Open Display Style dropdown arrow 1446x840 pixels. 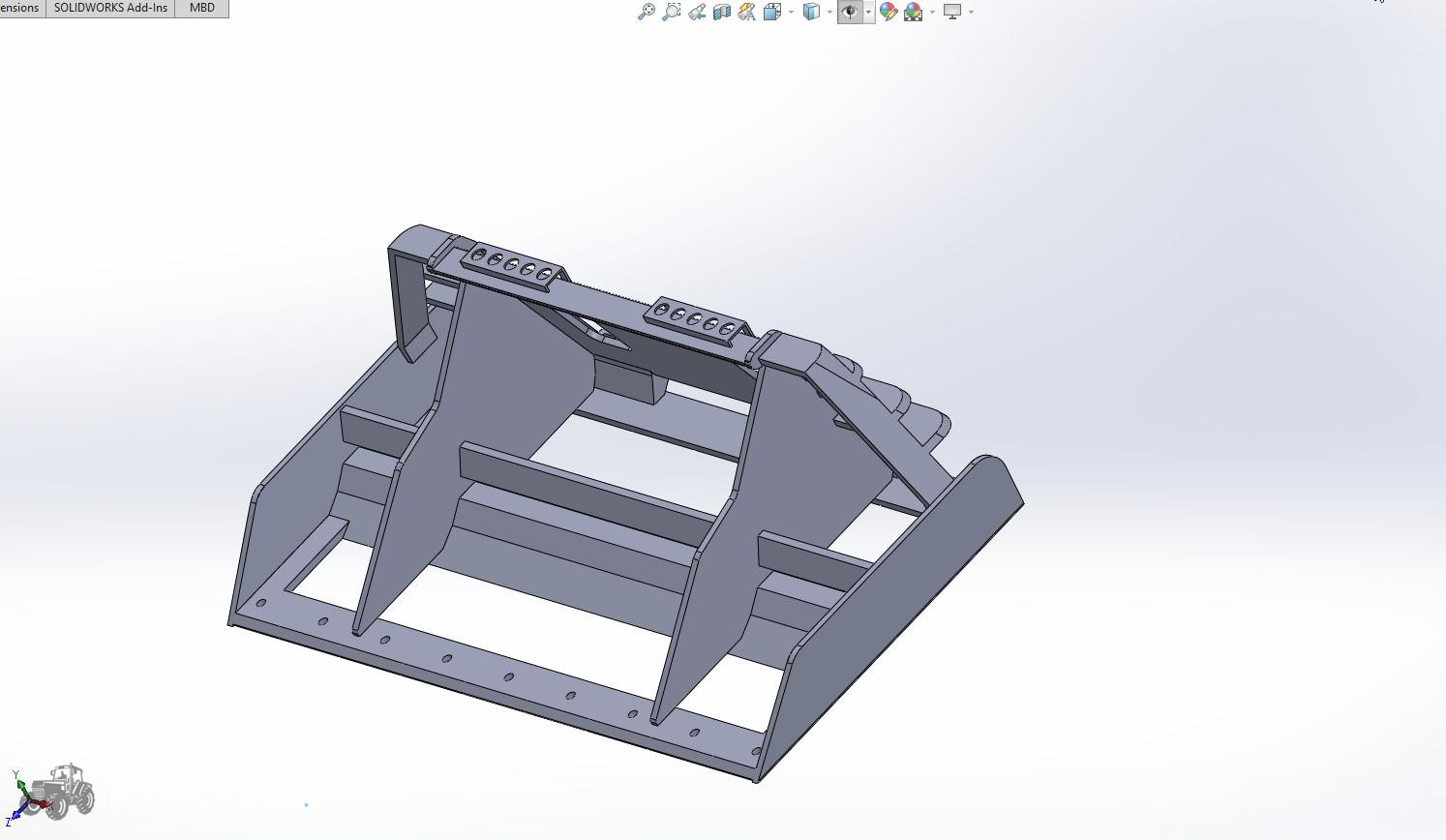point(829,12)
